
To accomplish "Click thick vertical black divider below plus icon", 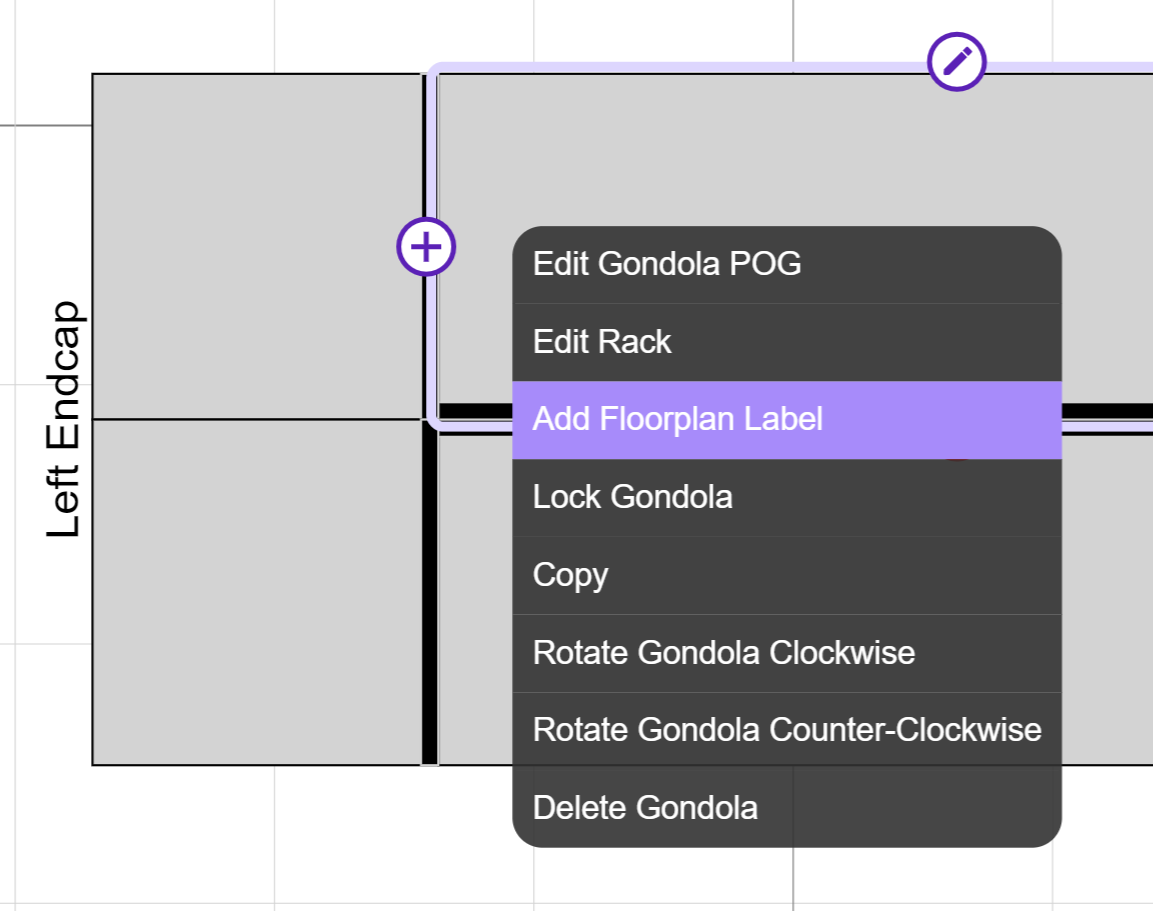I will (x=429, y=596).
